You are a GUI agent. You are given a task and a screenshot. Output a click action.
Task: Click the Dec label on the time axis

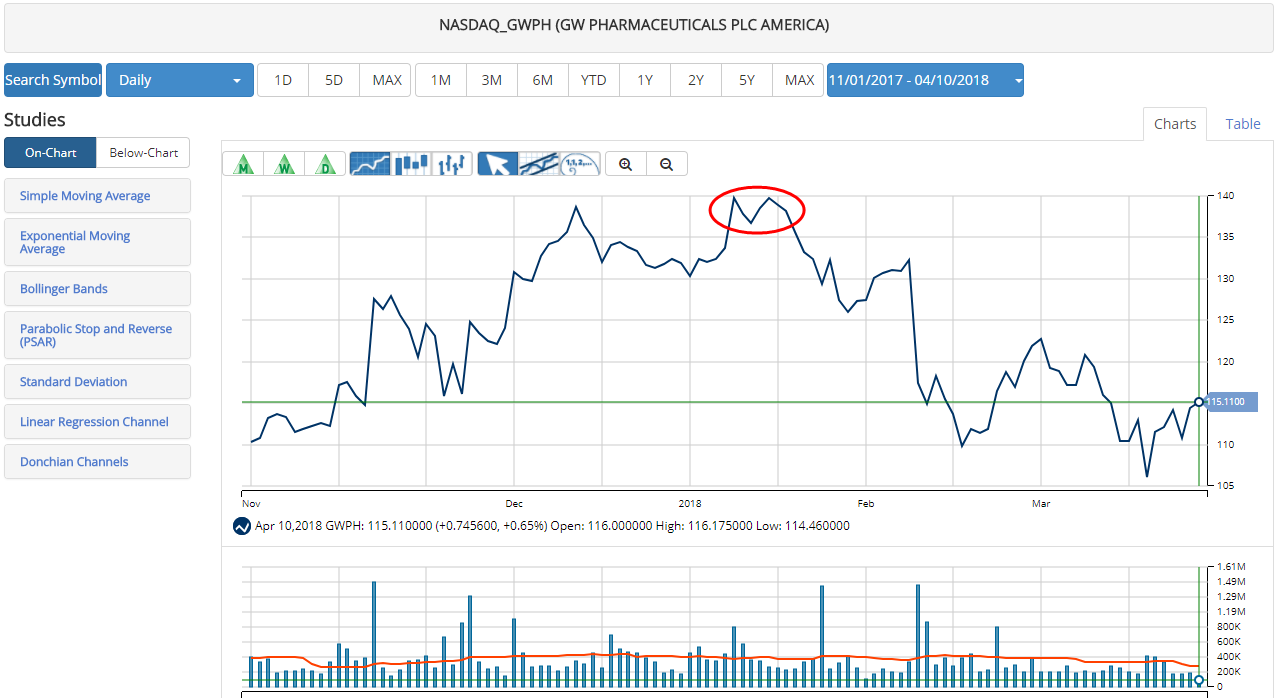[x=513, y=503]
